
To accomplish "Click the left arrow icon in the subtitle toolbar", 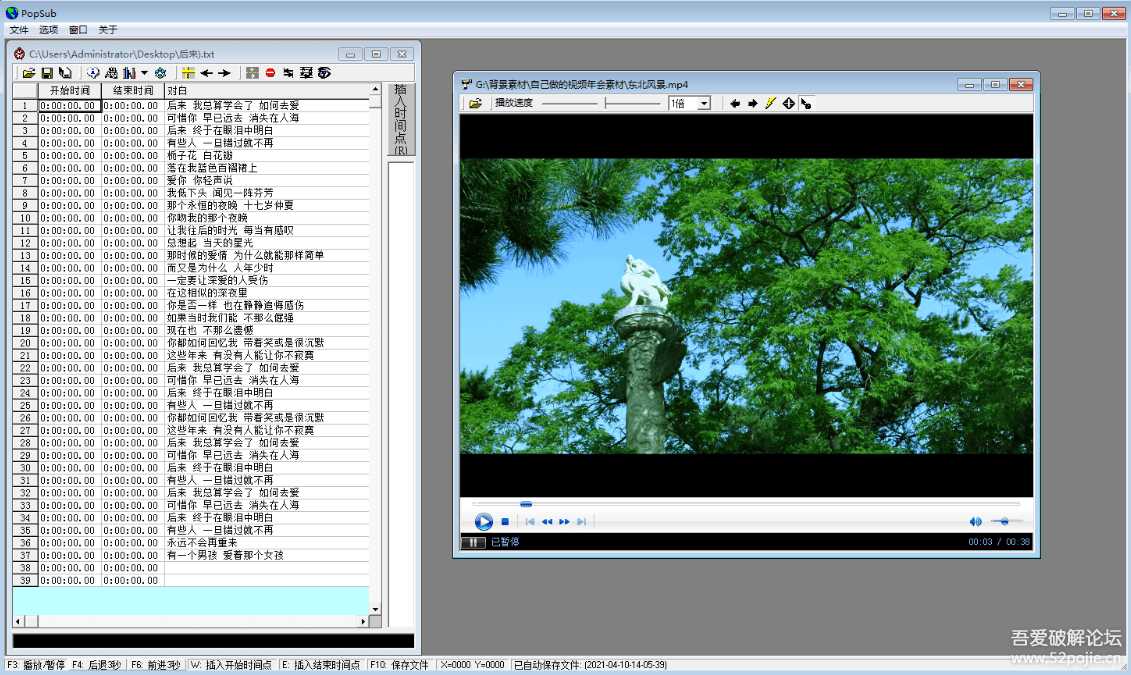I will pyautogui.click(x=208, y=72).
